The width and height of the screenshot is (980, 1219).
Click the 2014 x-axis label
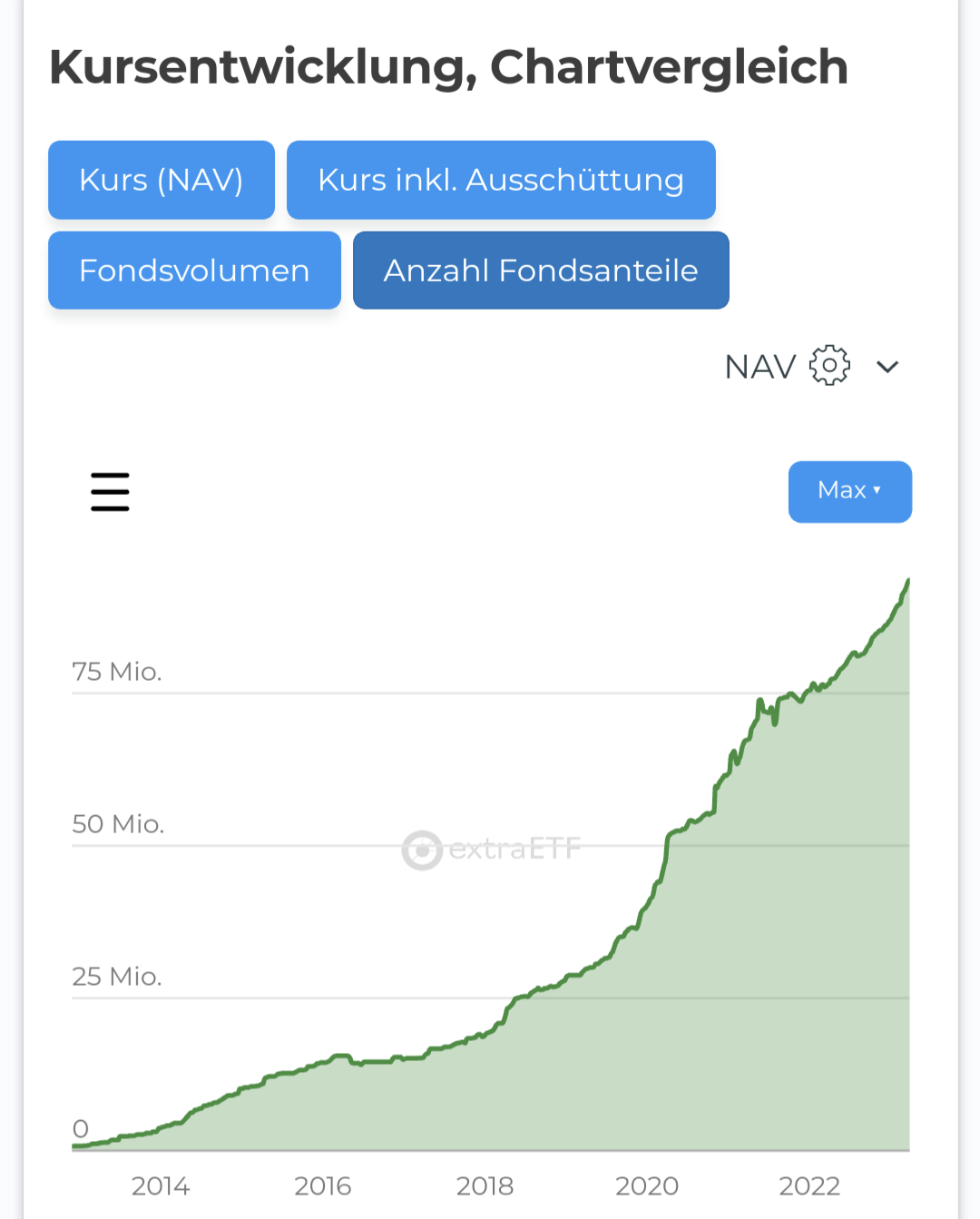pyautogui.click(x=161, y=1185)
